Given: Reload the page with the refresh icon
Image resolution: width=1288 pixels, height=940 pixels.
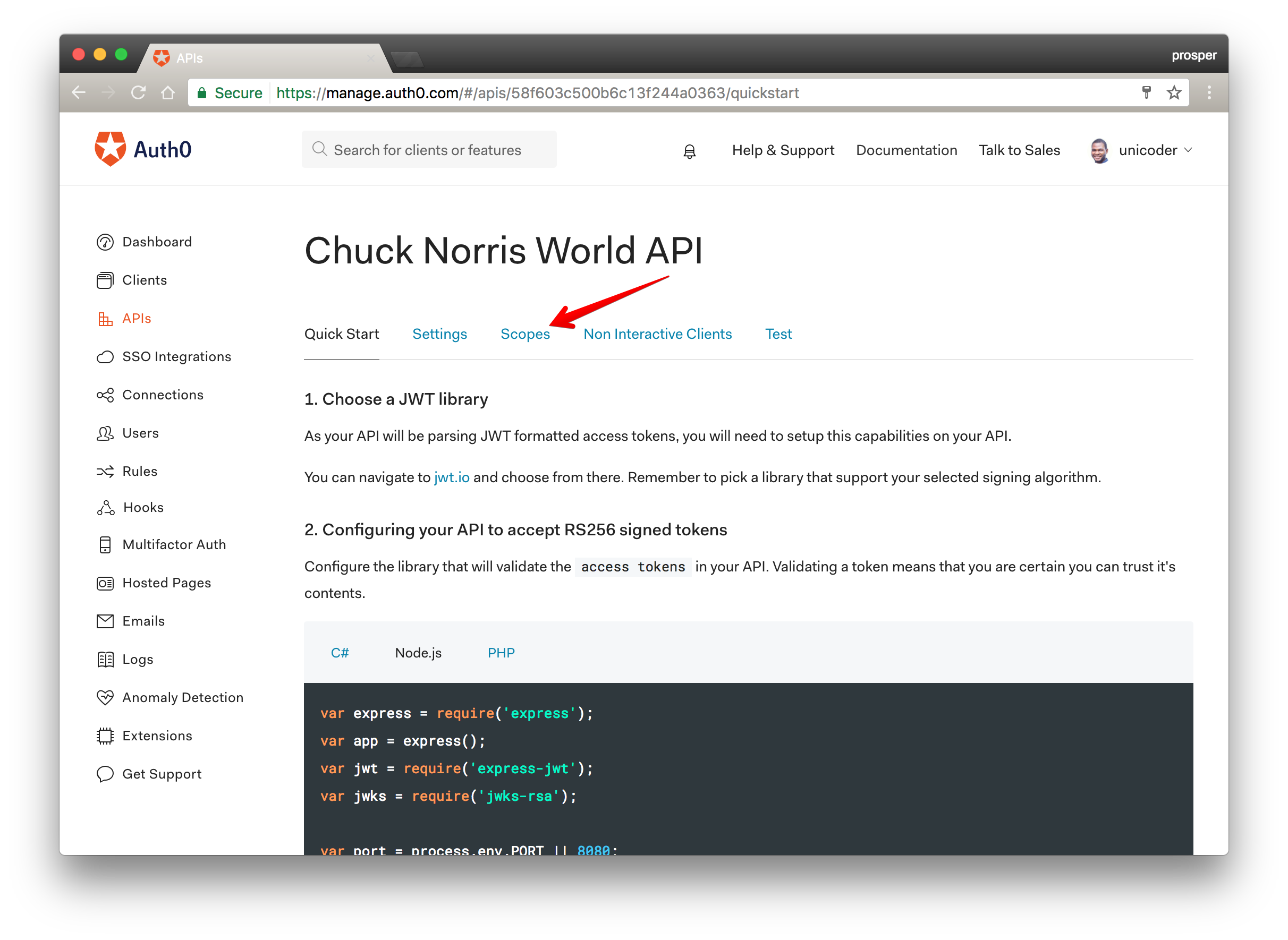Looking at the screenshot, I should 138,92.
